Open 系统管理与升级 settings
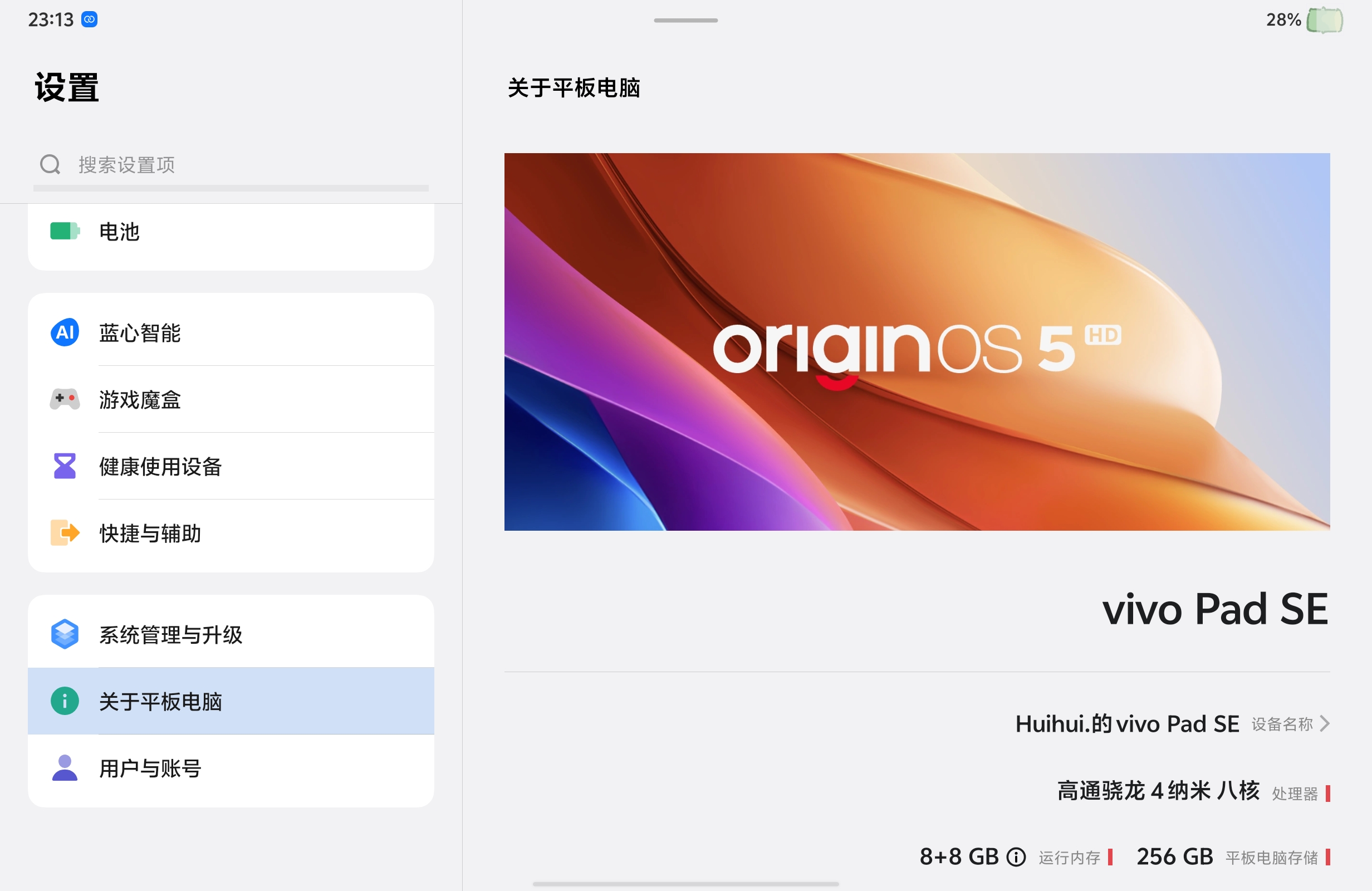Screen dimensions: 1372x891 [x=231, y=634]
